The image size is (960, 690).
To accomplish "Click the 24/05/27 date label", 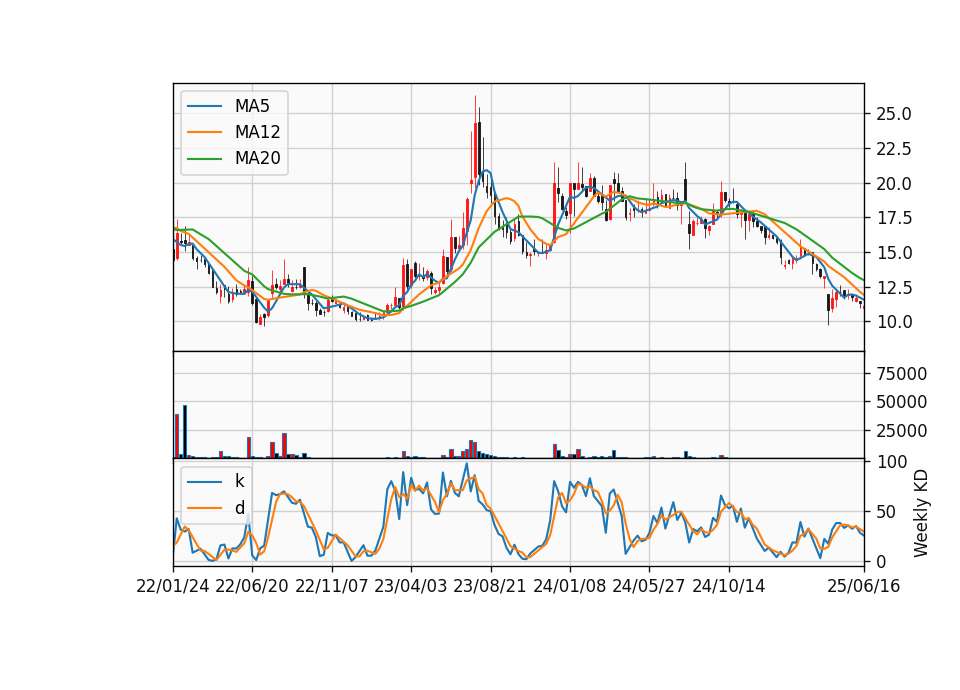I will [649, 587].
